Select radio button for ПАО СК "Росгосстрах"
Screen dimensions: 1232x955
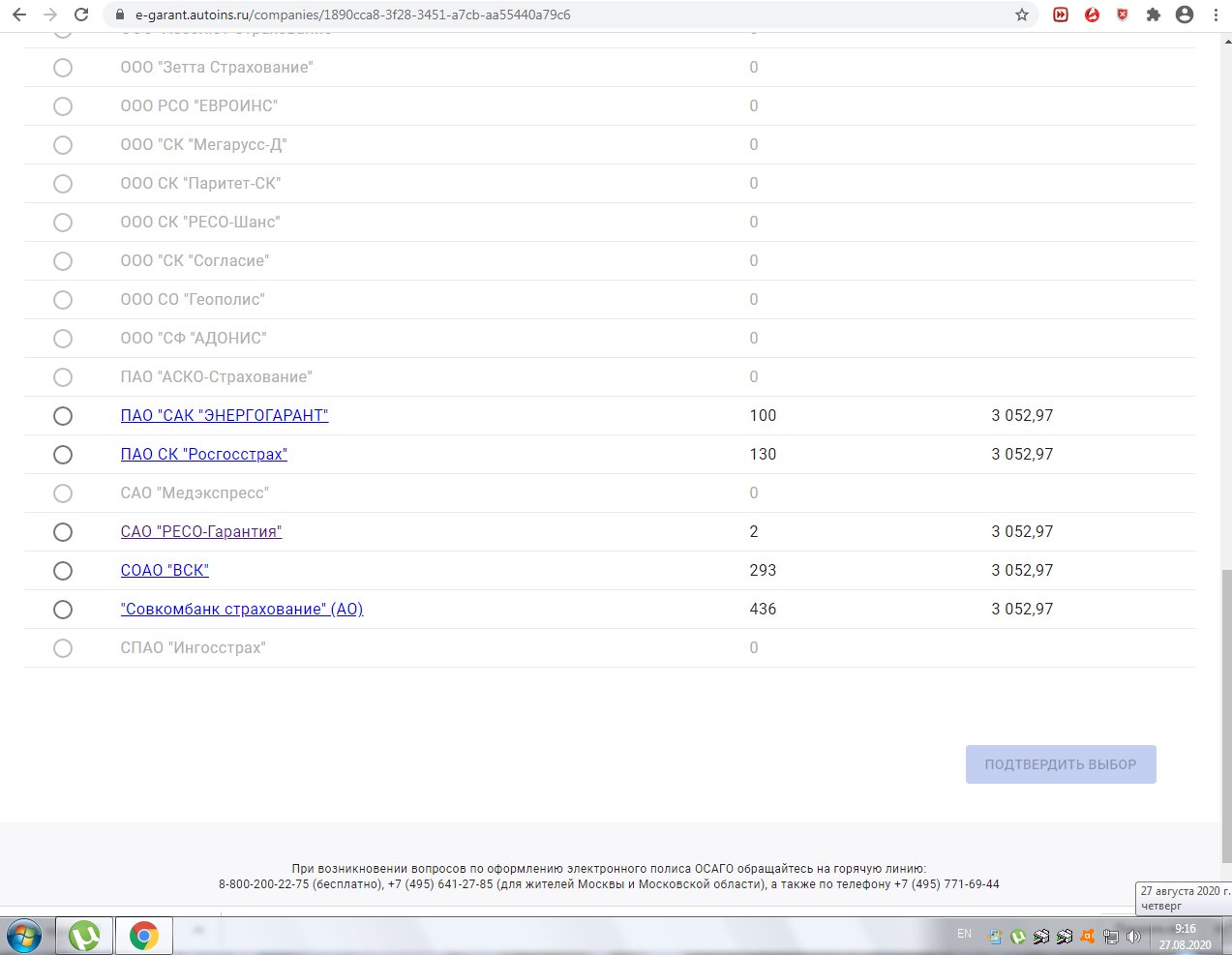tap(63, 455)
